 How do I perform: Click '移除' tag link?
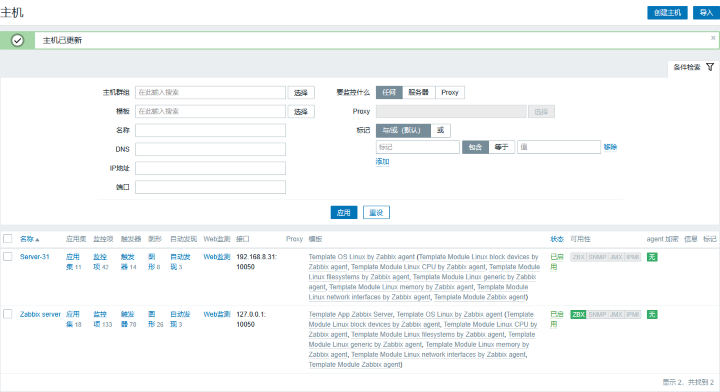pyautogui.click(x=610, y=147)
